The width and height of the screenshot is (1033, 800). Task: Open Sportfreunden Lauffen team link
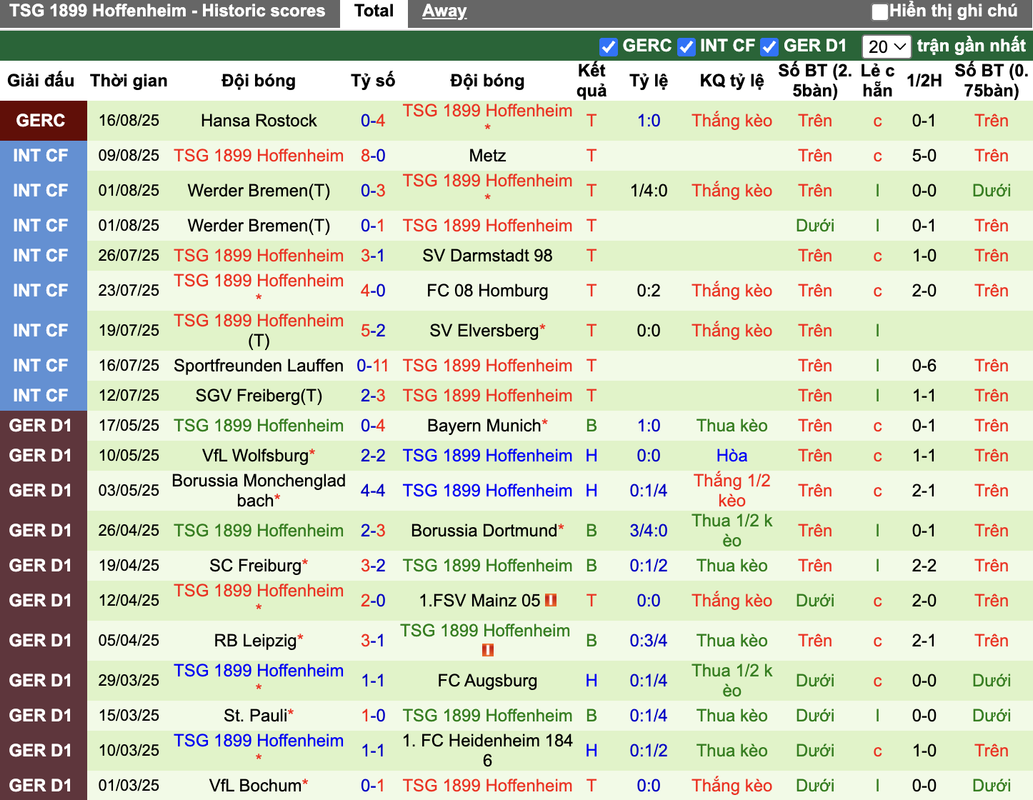point(259,366)
